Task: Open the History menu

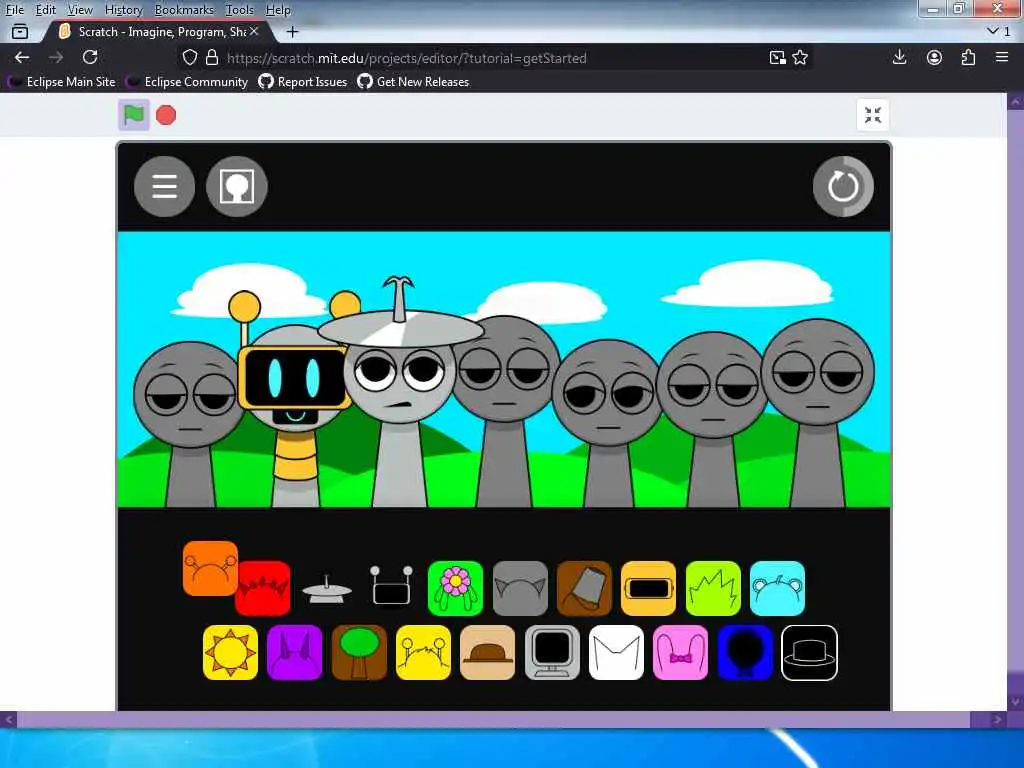Action: [x=123, y=10]
